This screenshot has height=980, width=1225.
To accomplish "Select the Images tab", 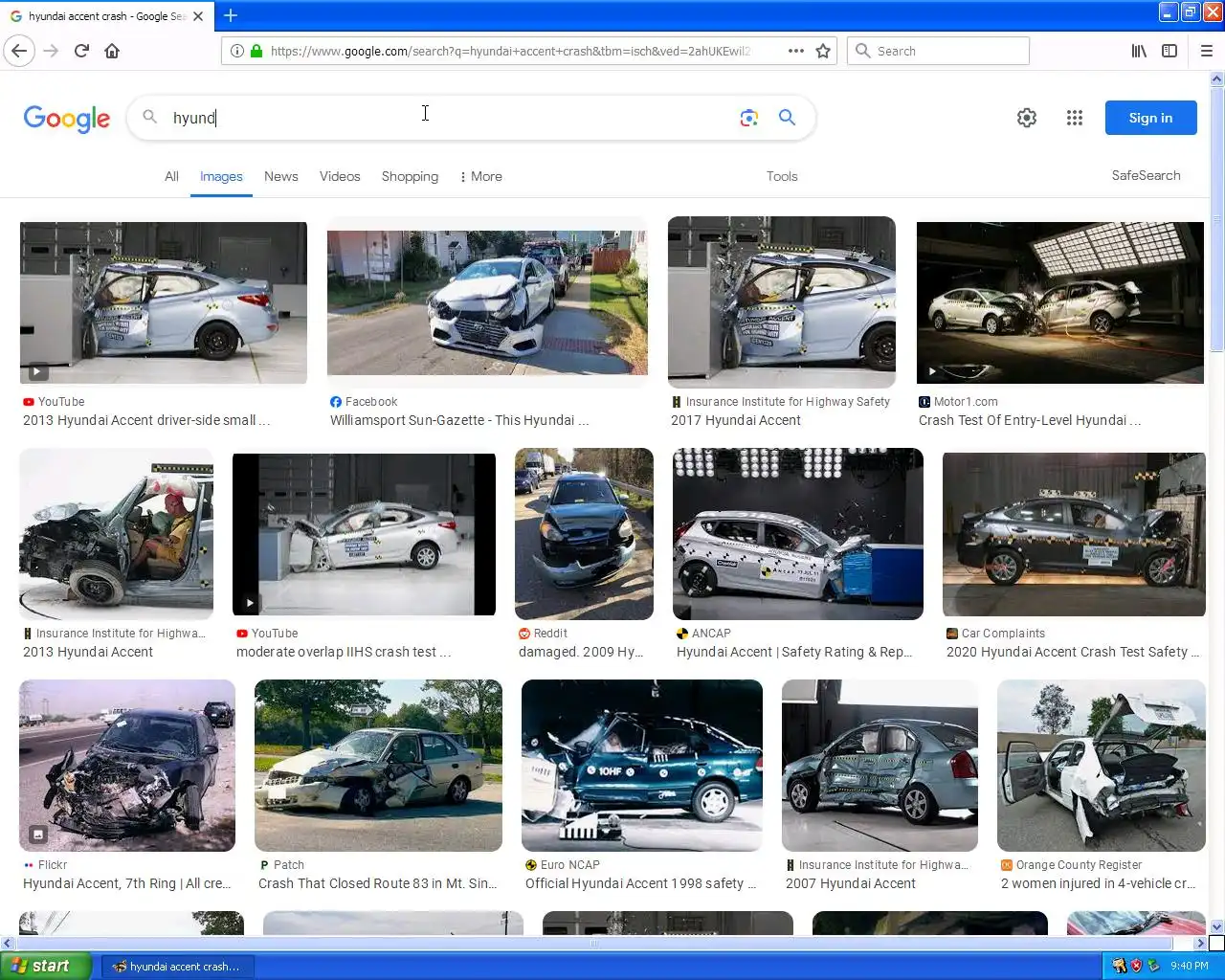I will pos(221,176).
